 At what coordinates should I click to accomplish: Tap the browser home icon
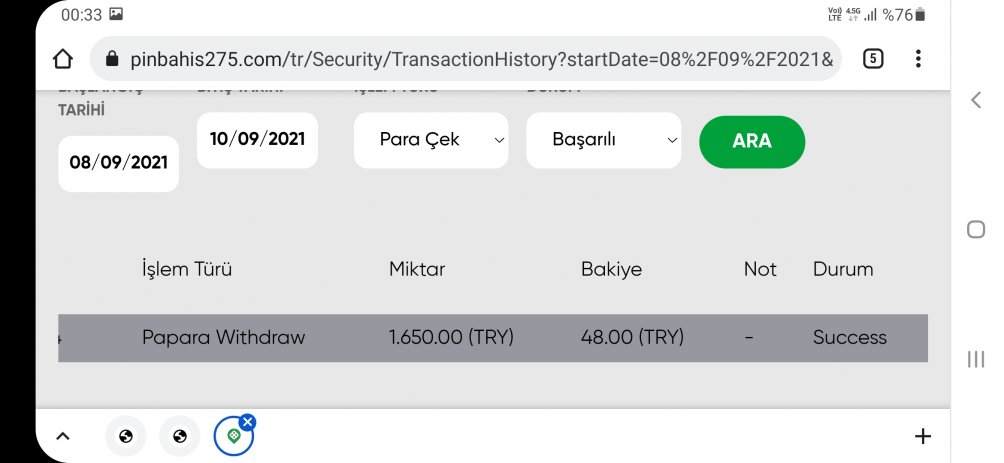tap(62, 59)
